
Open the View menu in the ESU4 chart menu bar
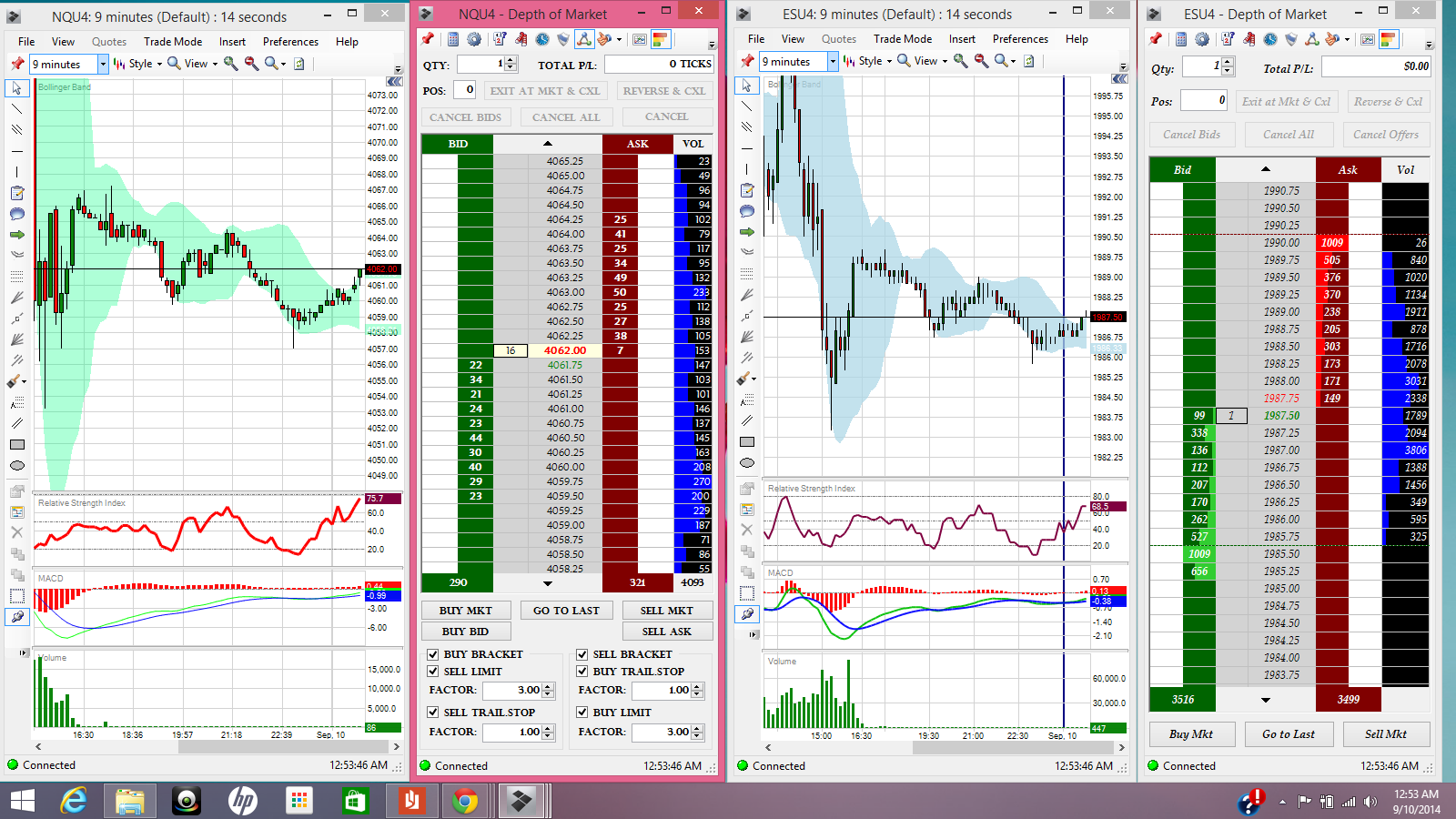click(793, 39)
